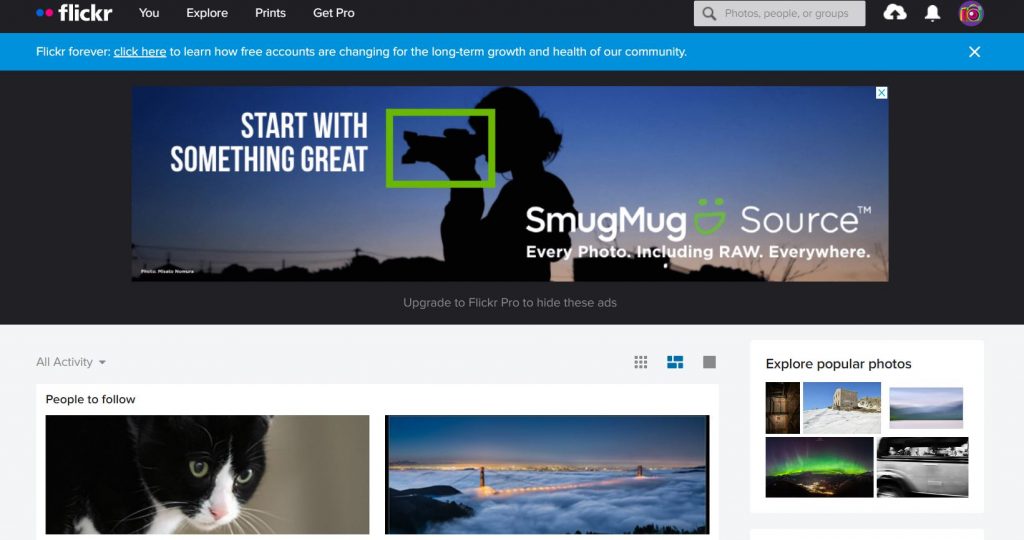Image resolution: width=1024 pixels, height=540 pixels.
Task: Open the black and white cat photo
Action: click(207, 475)
